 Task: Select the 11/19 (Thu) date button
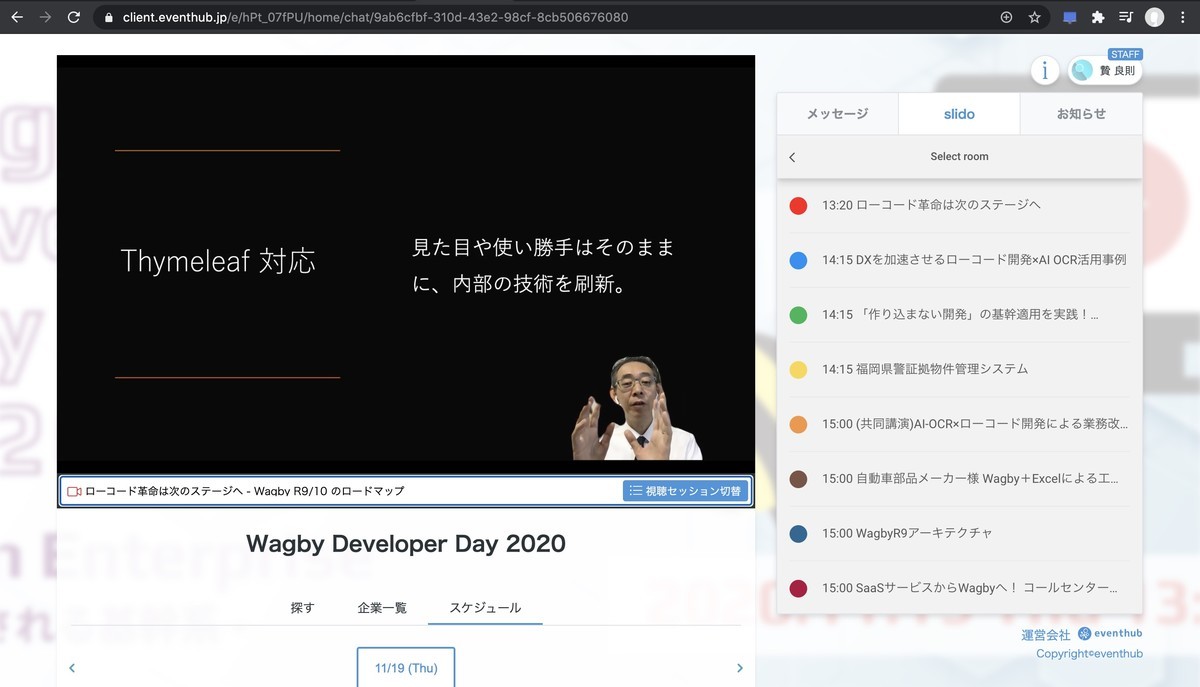point(406,668)
